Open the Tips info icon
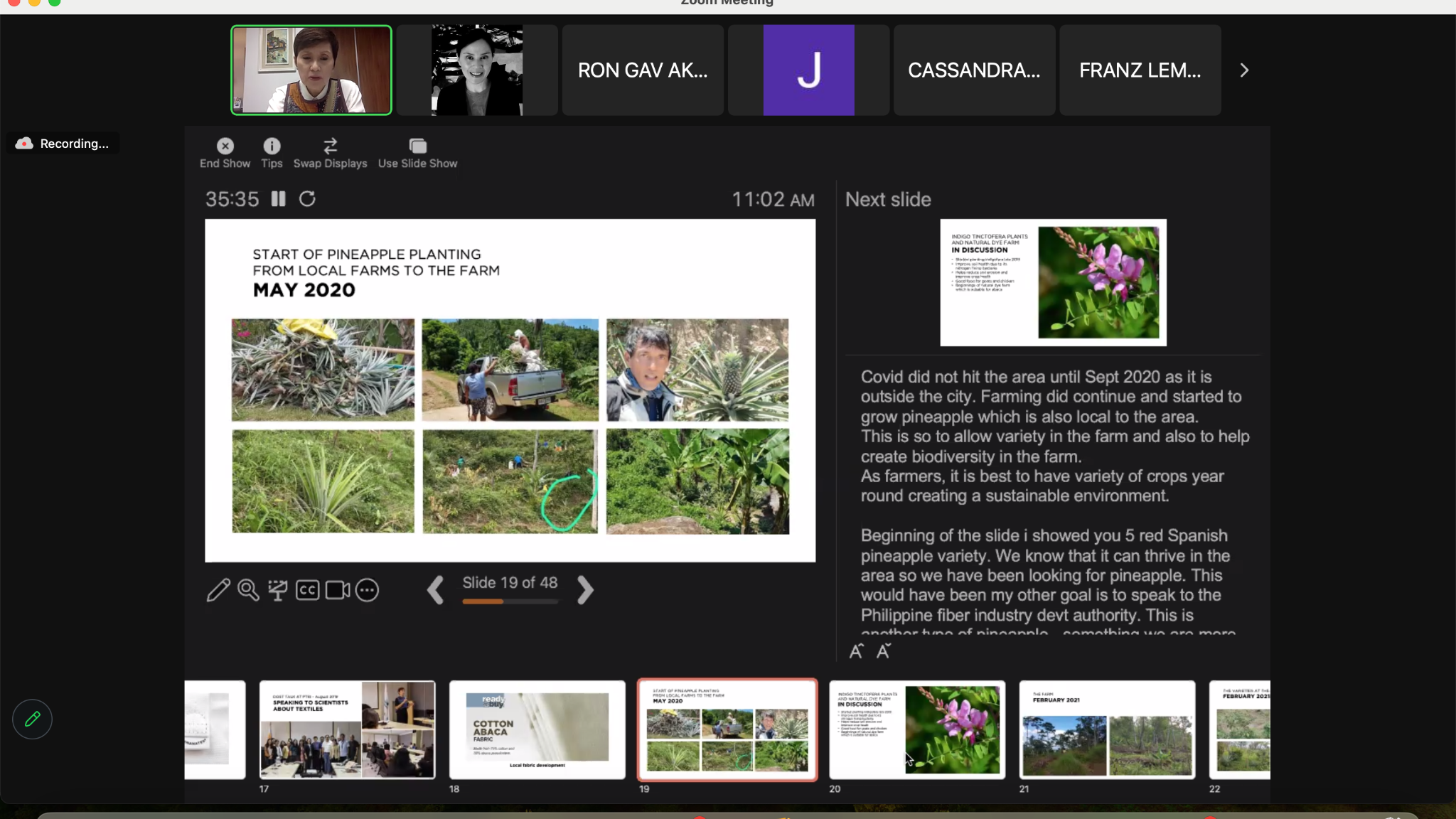Screen dimensions: 1456x819 click(x=272, y=146)
